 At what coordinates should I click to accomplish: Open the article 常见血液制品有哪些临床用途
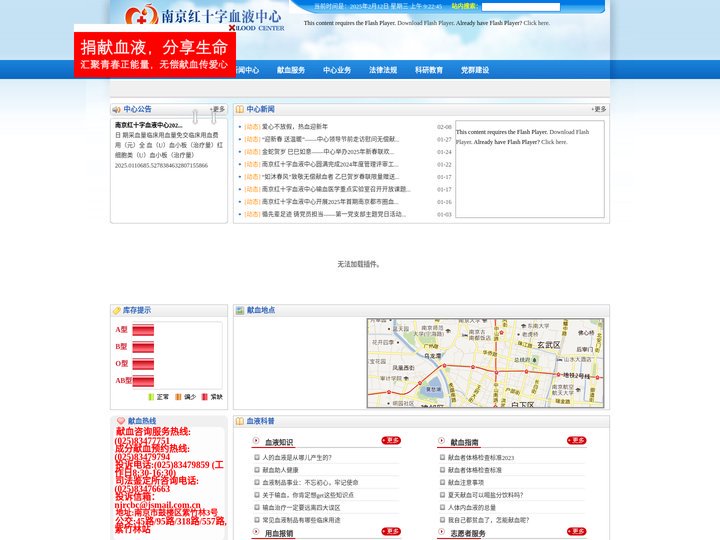click(x=301, y=520)
